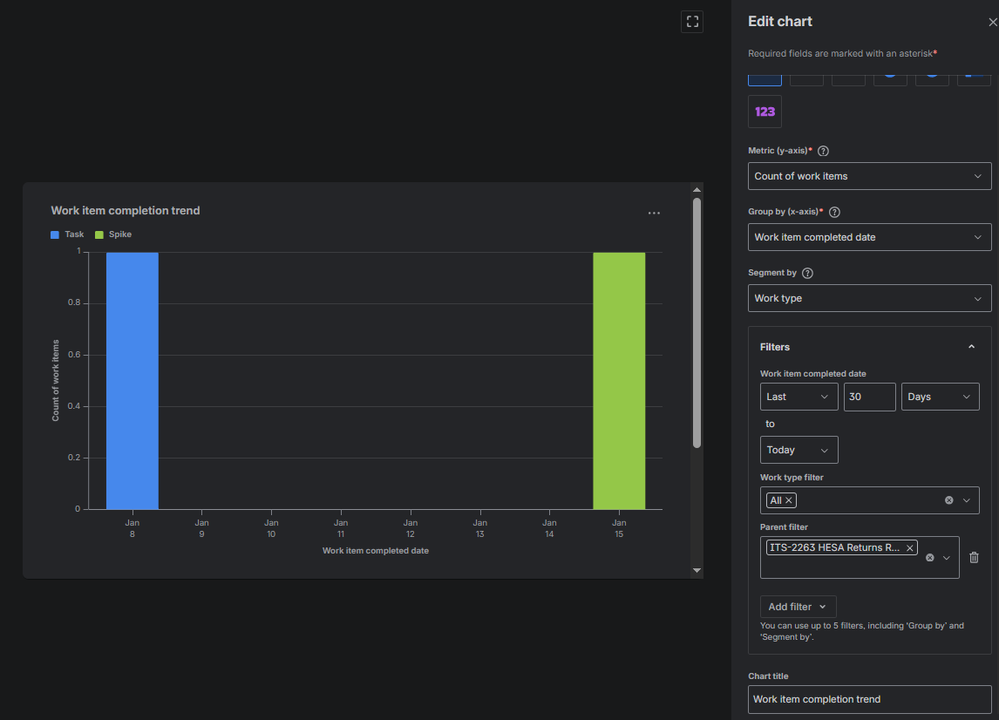999x720 pixels.
Task: Remove the ITS-2263 HESA Returns tag
Action: pyautogui.click(x=910, y=548)
